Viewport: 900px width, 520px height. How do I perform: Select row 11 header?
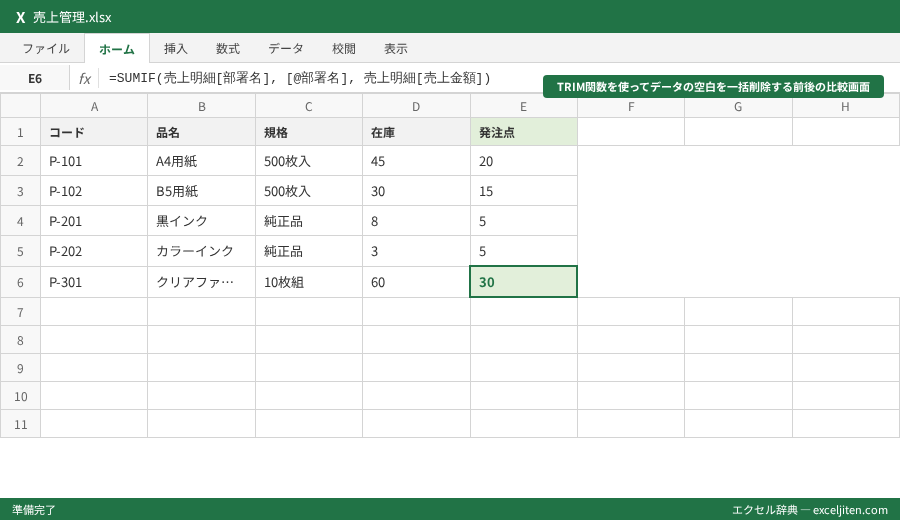20,424
